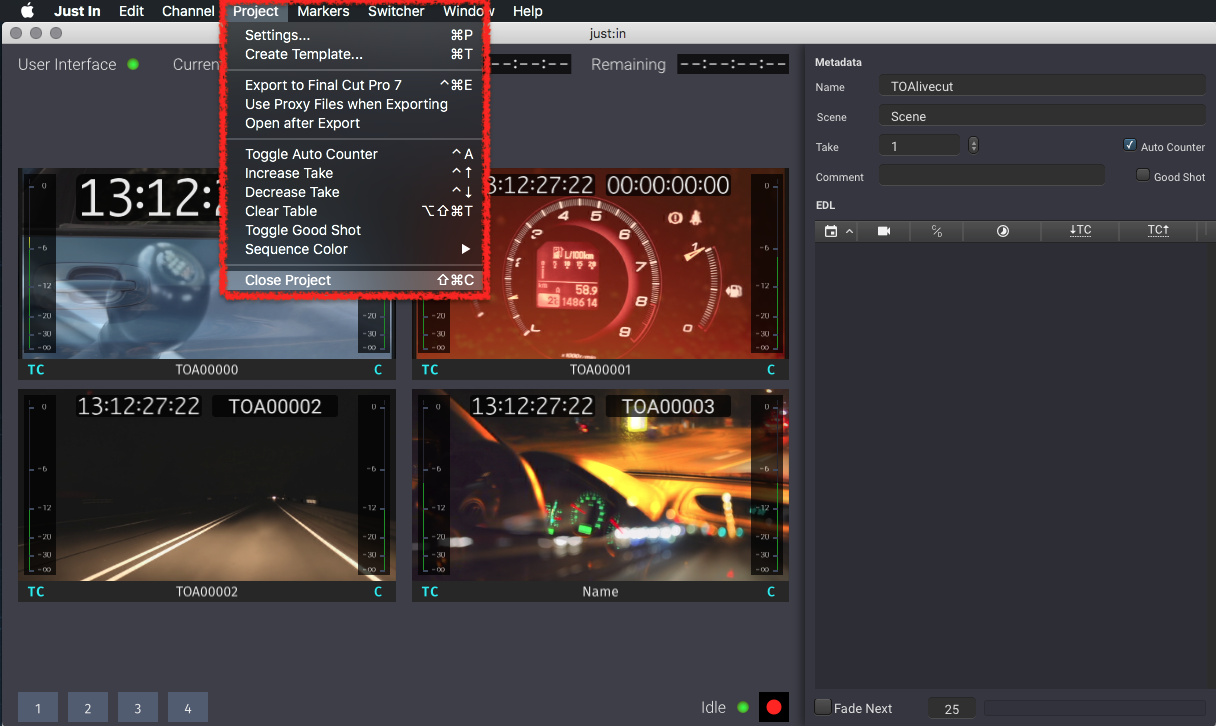Click the clock duration column header in EDL
This screenshot has height=726, width=1216.
click(x=1003, y=231)
